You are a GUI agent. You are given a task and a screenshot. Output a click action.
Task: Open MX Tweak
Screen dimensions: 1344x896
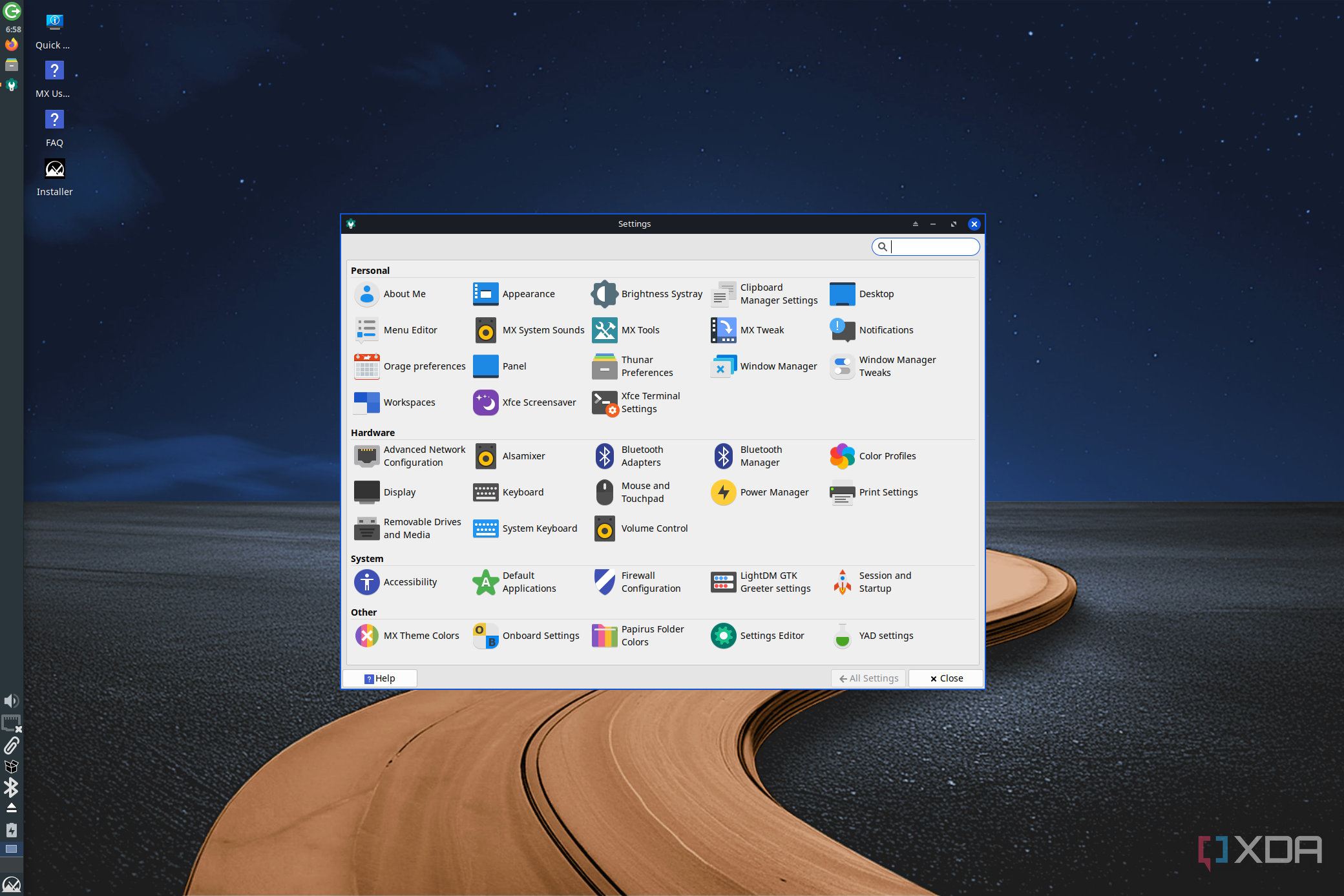(x=748, y=330)
